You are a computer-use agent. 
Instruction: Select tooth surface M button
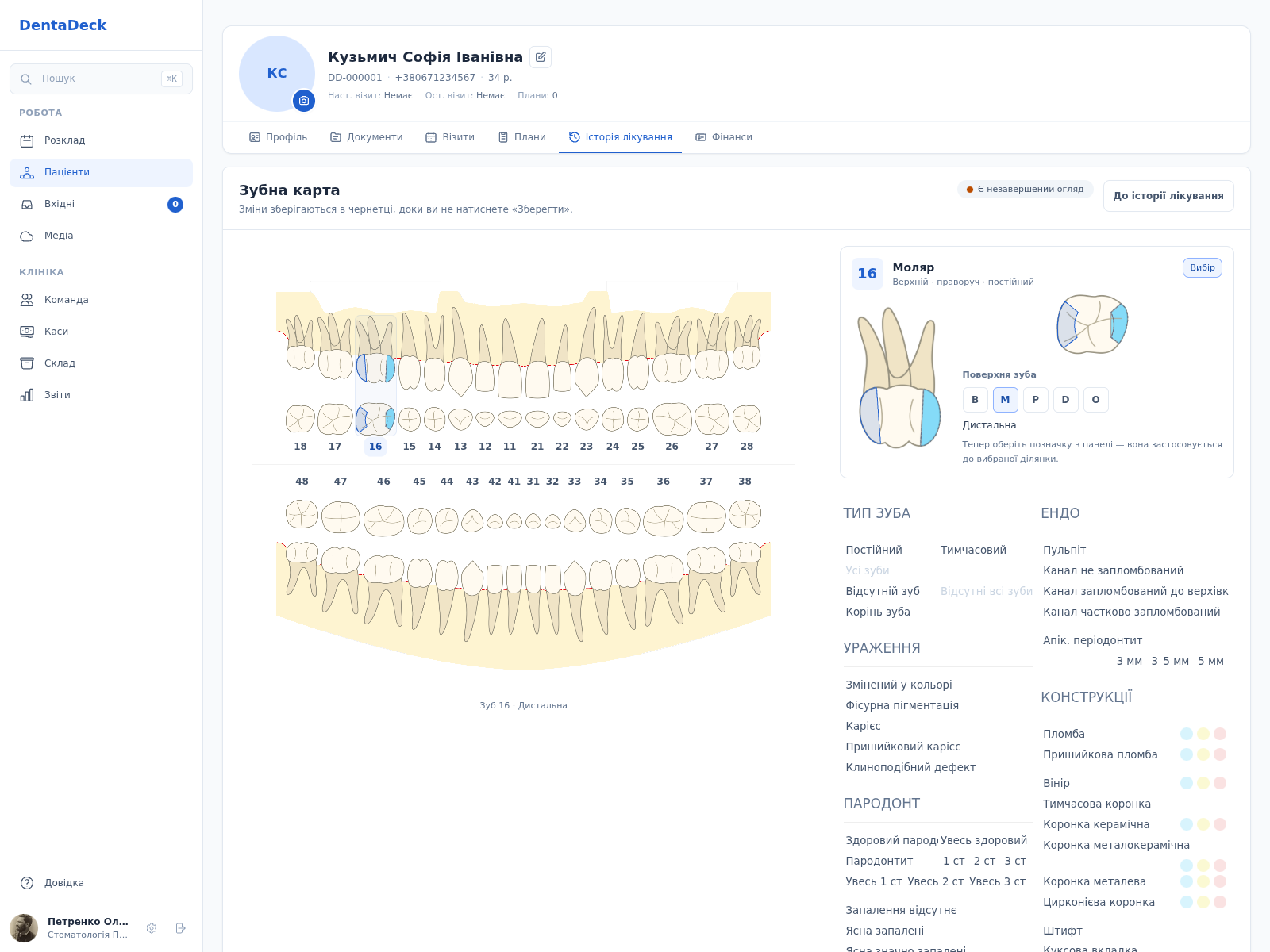[x=1006, y=400]
